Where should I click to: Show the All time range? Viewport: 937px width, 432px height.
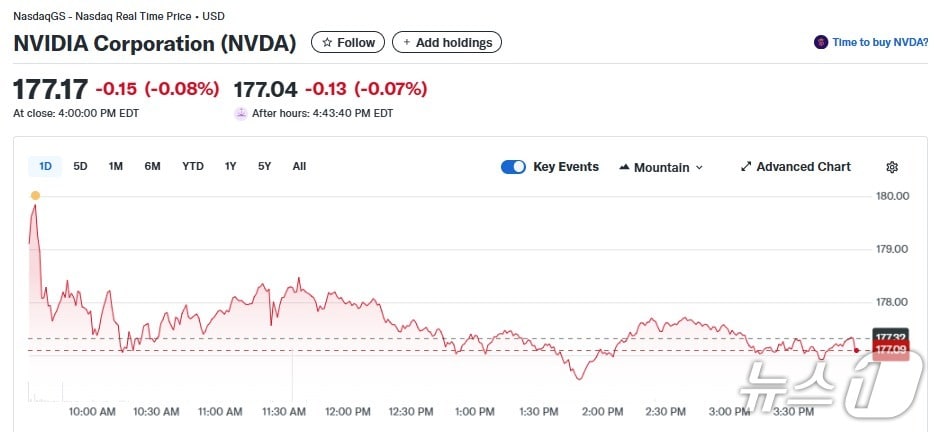299,166
